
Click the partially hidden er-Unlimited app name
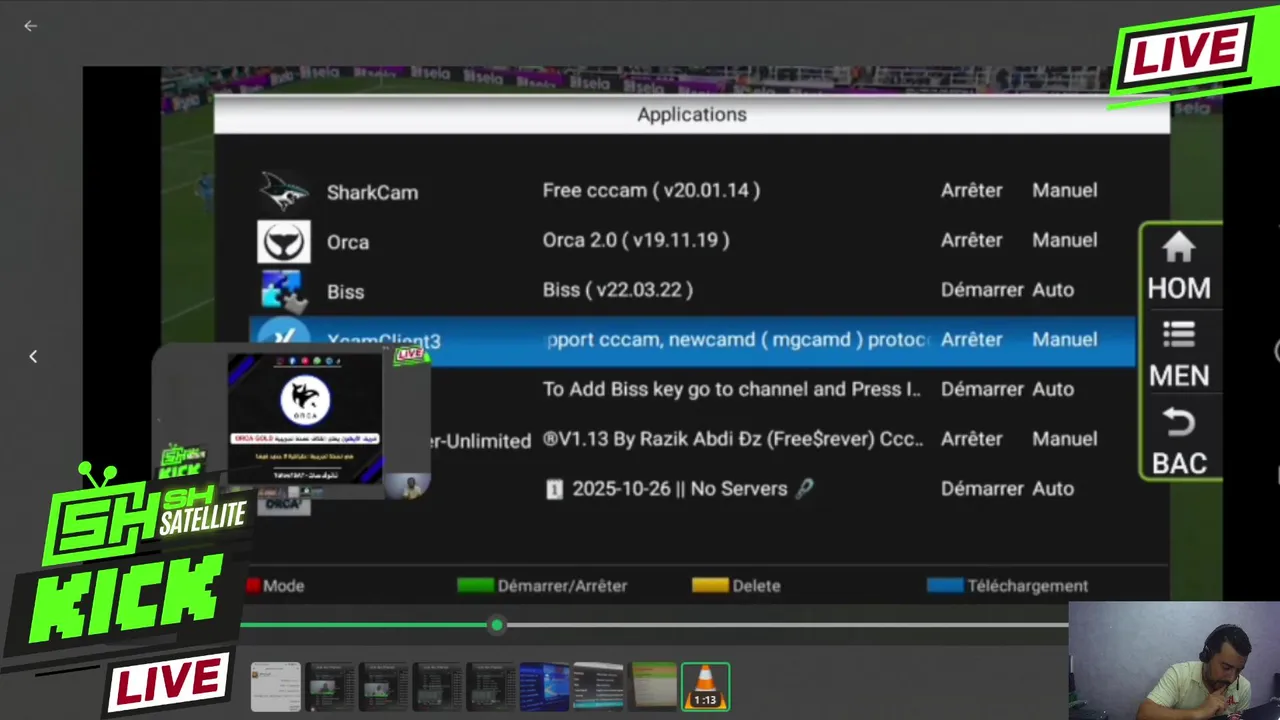click(481, 441)
